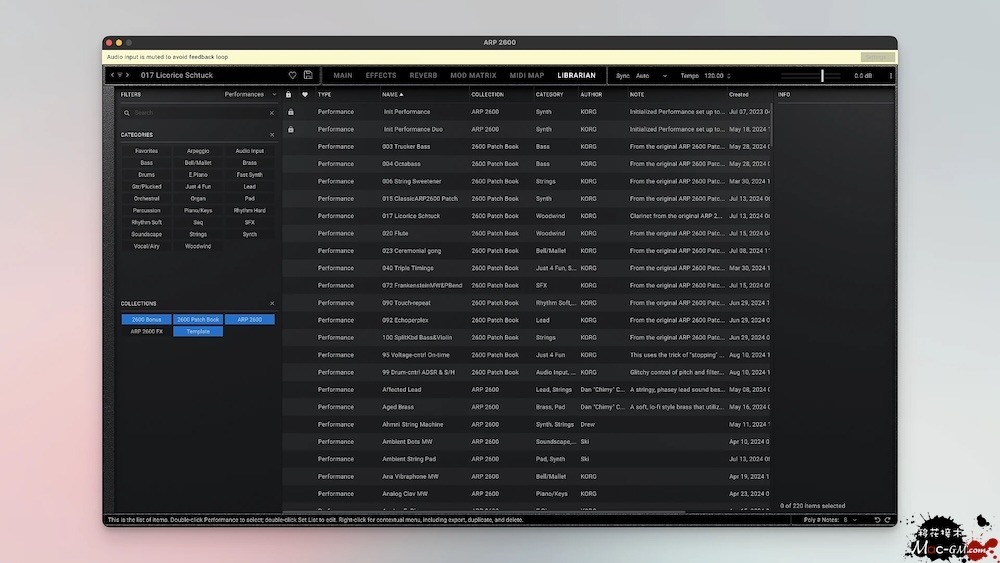Deselect the Template collection
This screenshot has height=563, width=1000.
click(198, 332)
